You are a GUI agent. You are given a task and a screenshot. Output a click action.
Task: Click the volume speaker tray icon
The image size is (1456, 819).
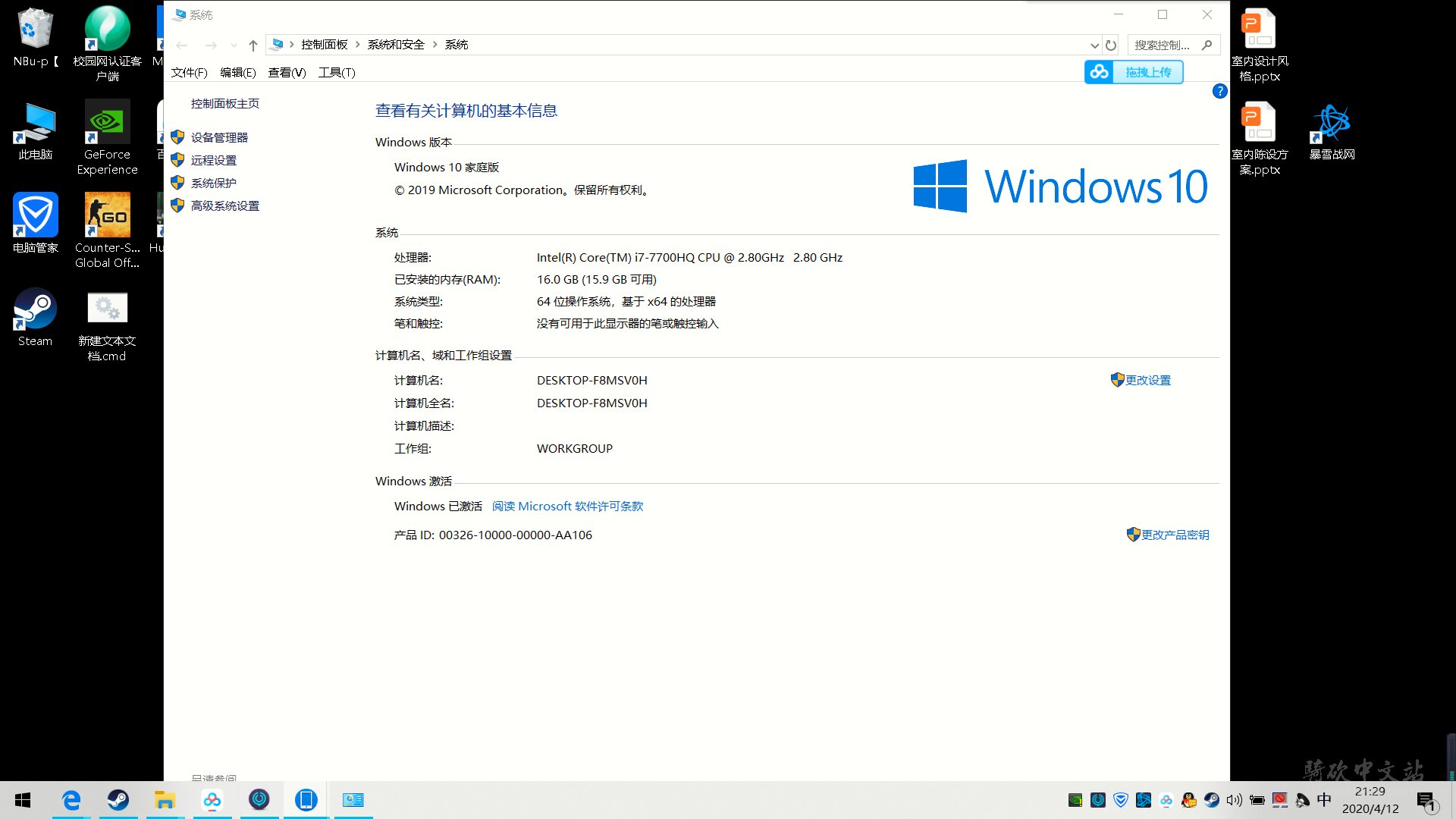1235,800
